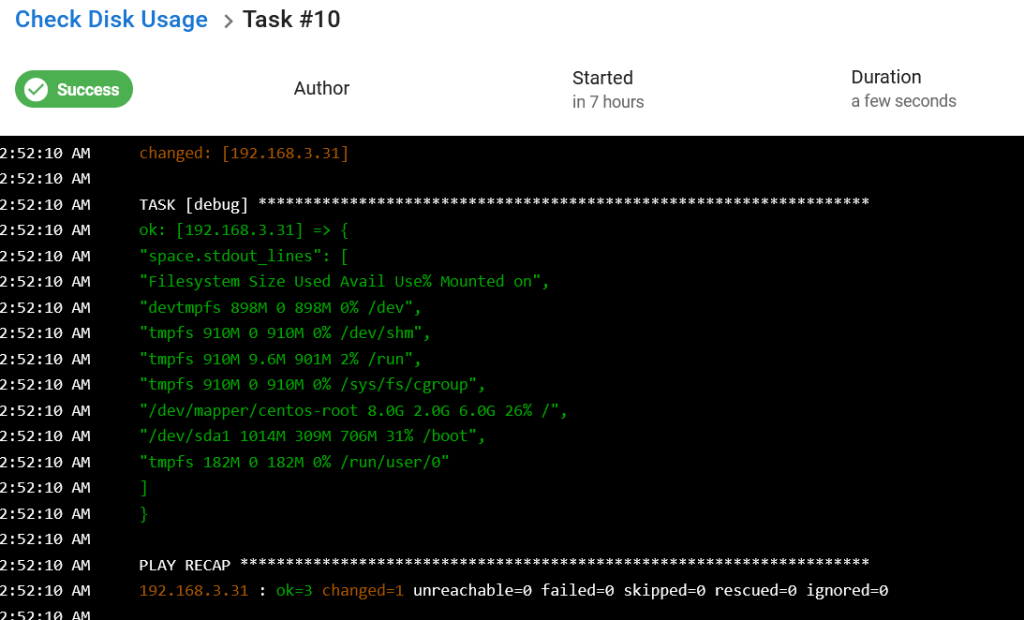Click the timestamp beside PLAY RECAP line
This screenshot has height=620, width=1024.
pos(45,565)
